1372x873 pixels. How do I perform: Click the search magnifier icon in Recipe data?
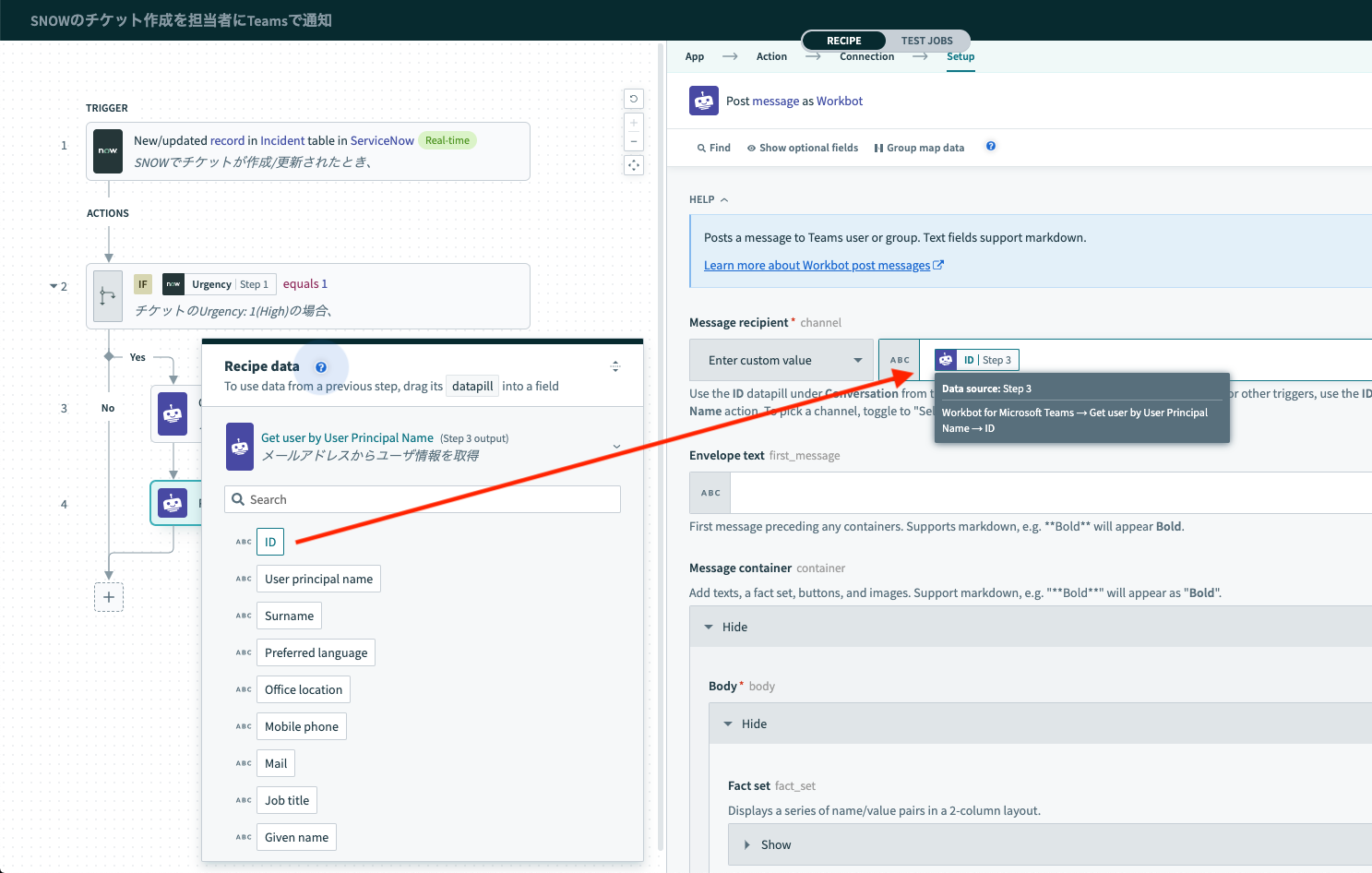(x=238, y=499)
